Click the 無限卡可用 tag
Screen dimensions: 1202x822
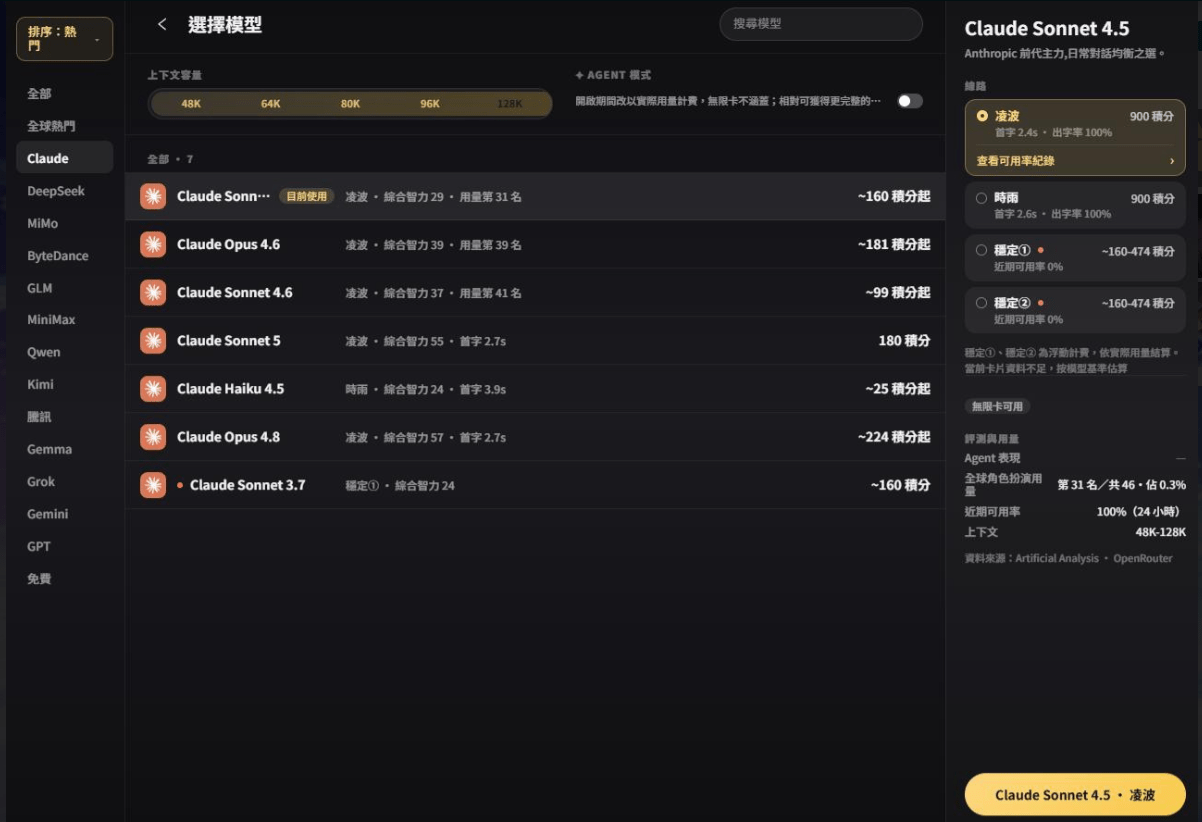point(997,406)
